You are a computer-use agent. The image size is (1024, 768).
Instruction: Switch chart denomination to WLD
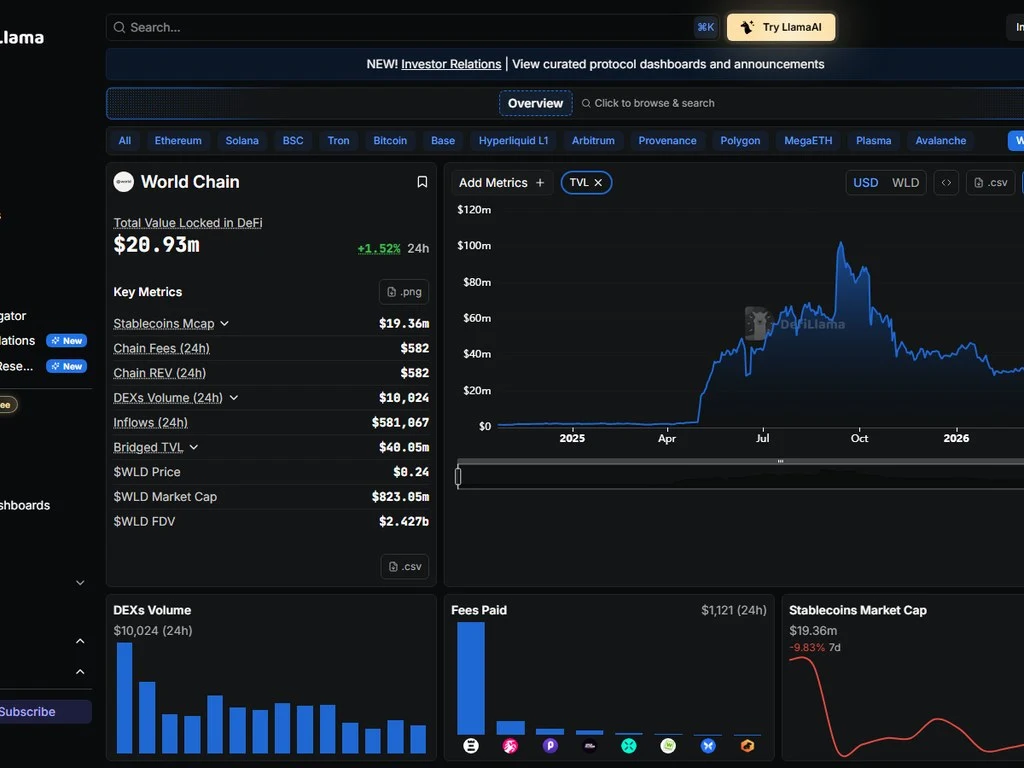pyautogui.click(x=905, y=183)
